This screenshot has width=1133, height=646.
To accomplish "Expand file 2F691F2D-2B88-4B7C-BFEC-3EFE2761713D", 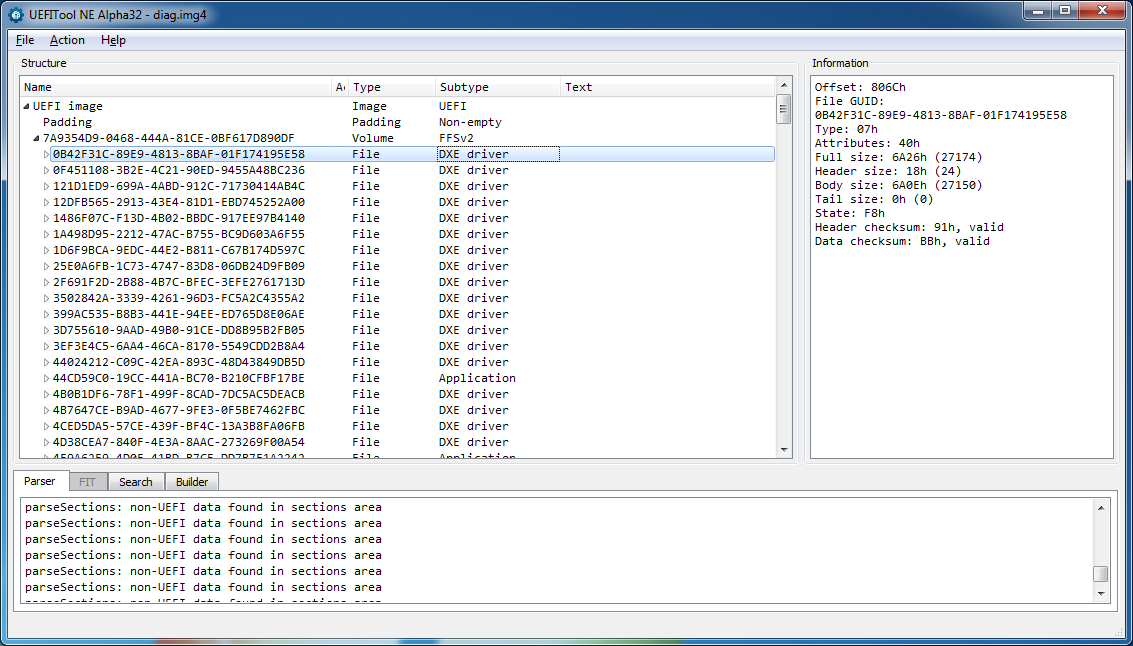I will click(x=46, y=282).
